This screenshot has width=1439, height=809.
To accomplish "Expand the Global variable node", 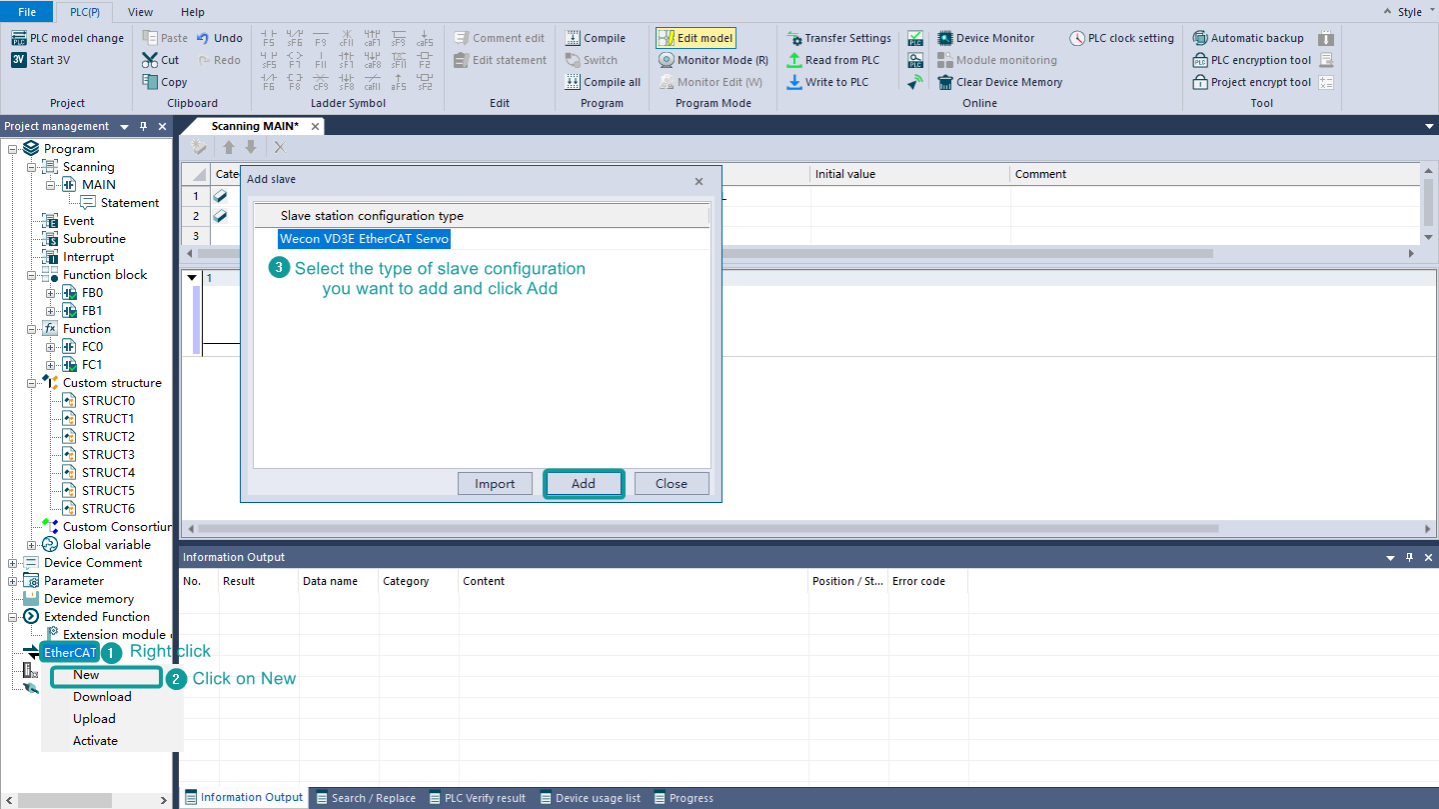I will tap(32, 545).
